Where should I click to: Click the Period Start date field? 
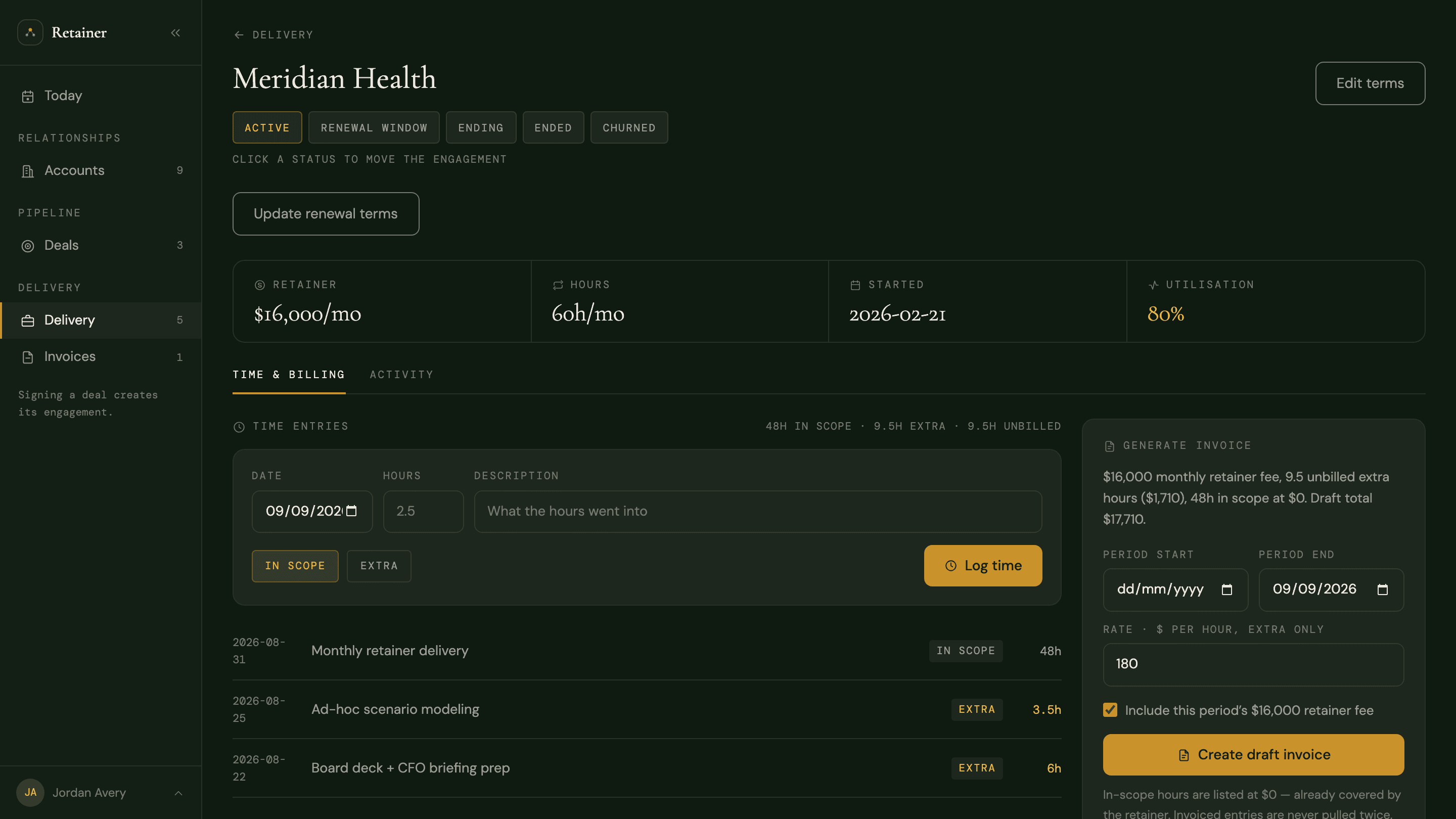click(1175, 589)
